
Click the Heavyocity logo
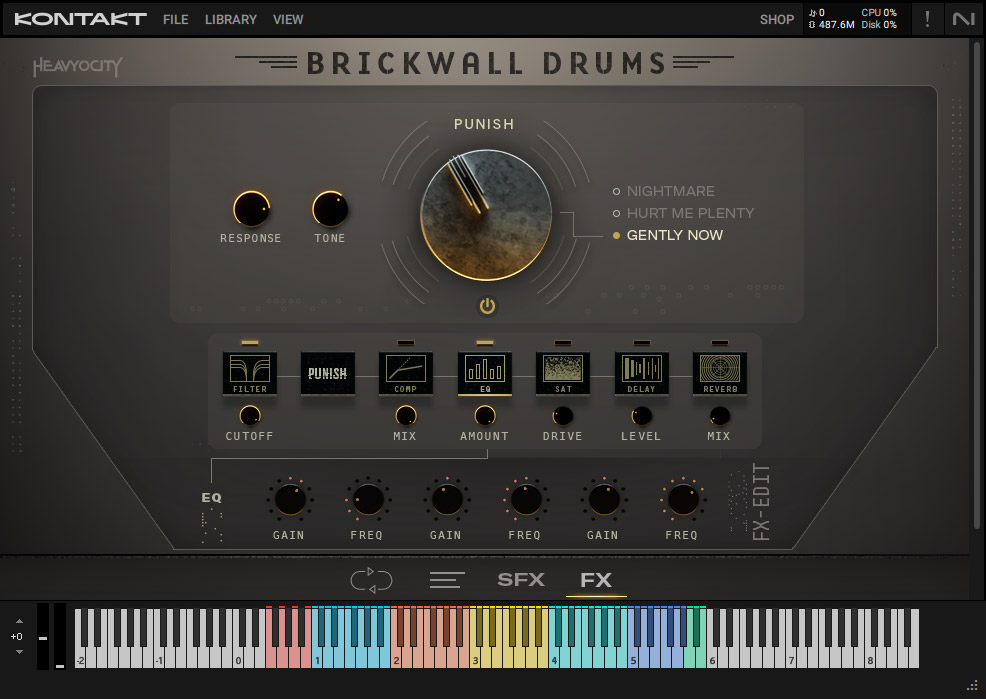pyautogui.click(x=78, y=66)
